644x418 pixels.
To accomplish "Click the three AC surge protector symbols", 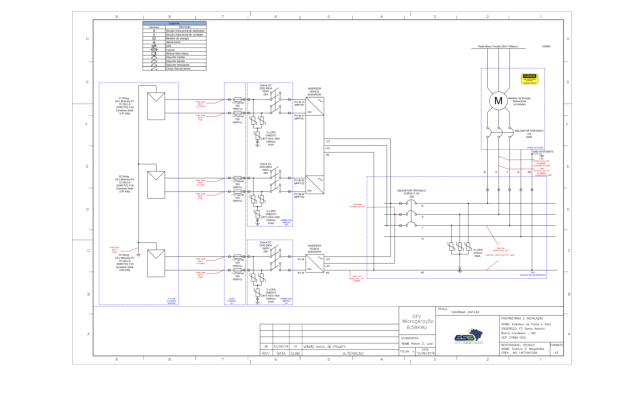I will point(460,247).
